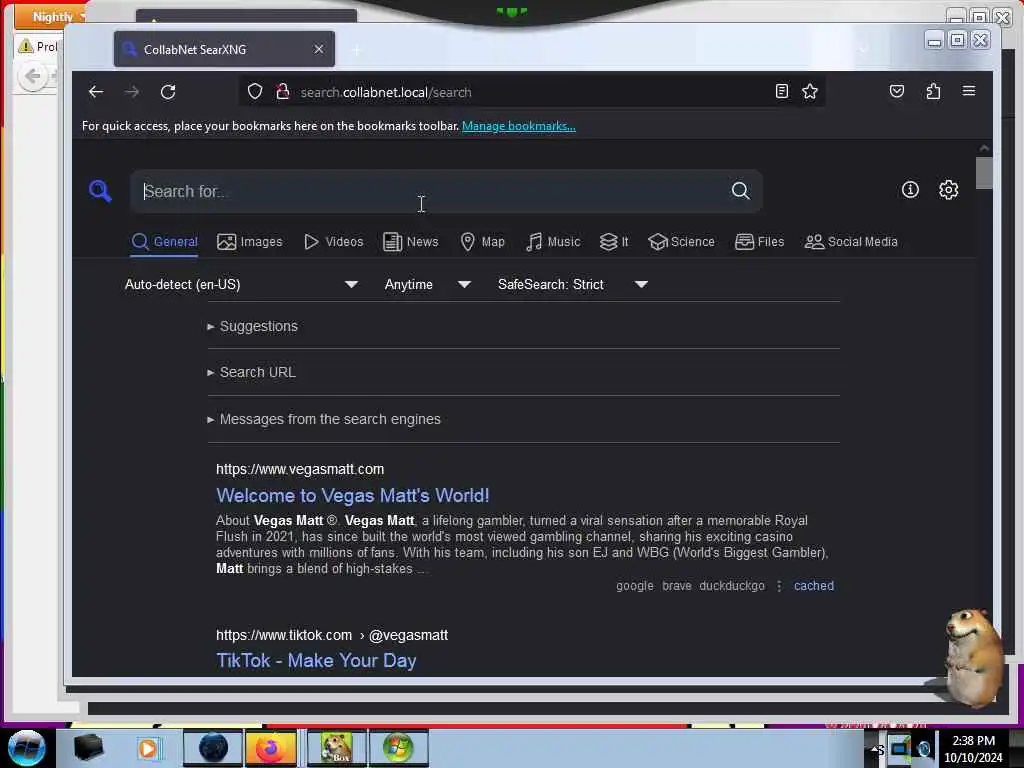Open the SafeSearch: Strict dropdown

click(573, 285)
